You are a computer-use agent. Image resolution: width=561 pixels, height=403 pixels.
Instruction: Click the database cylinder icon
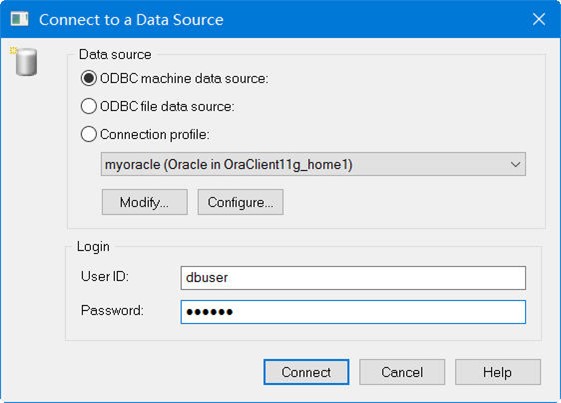point(25,62)
